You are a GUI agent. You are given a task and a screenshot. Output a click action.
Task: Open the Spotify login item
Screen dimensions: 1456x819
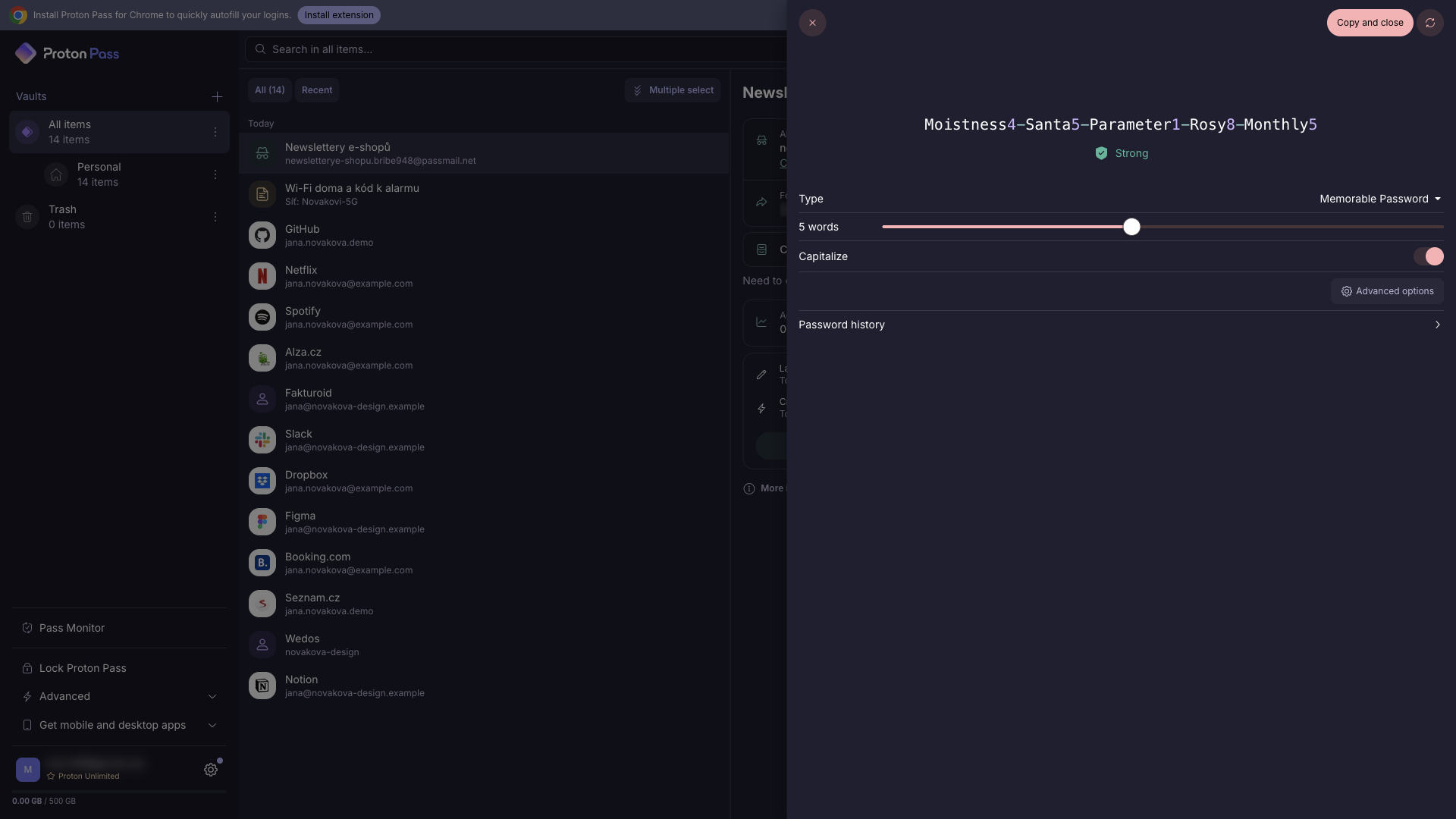tap(484, 317)
